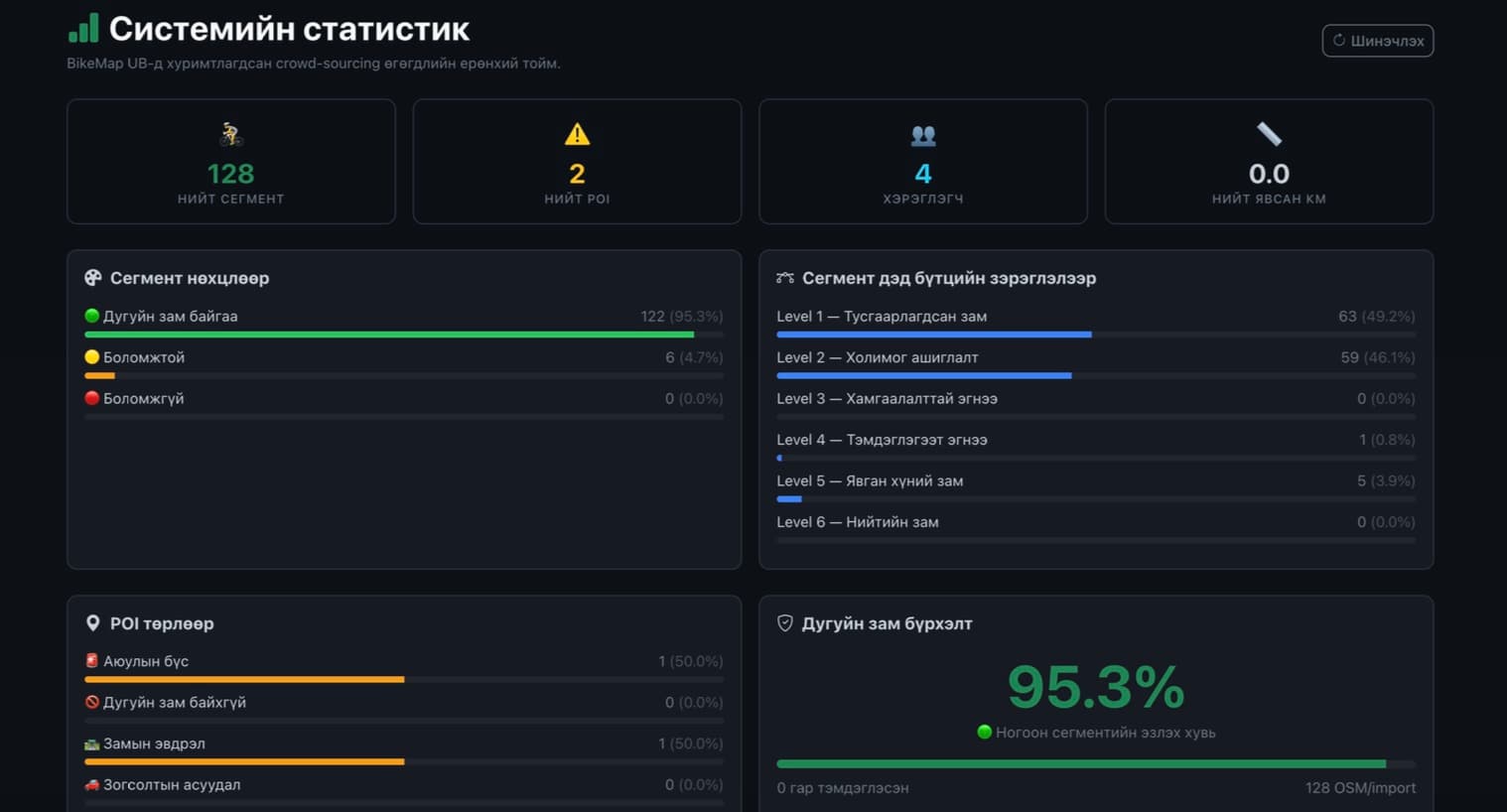This screenshot has height=812, width=1507.
Task: Click the large 95.3% coverage figure
Action: [1096, 687]
